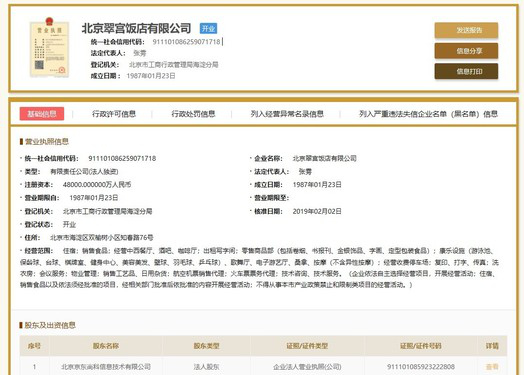Click the 营业执照信息 section heading
Image resolution: width=524 pixels, height=375 pixels.
click(x=47, y=142)
